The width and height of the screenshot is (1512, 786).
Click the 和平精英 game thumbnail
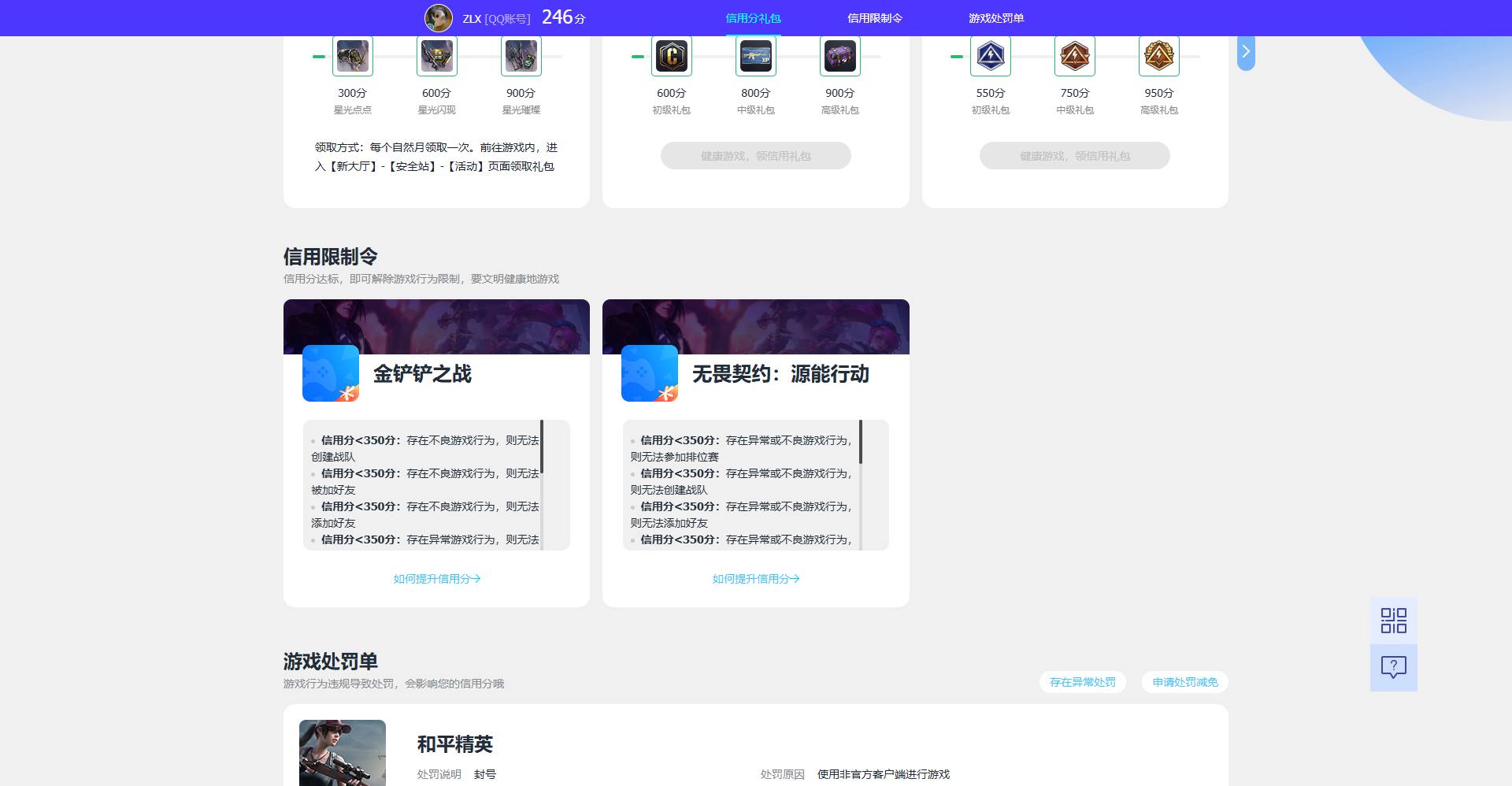(343, 753)
